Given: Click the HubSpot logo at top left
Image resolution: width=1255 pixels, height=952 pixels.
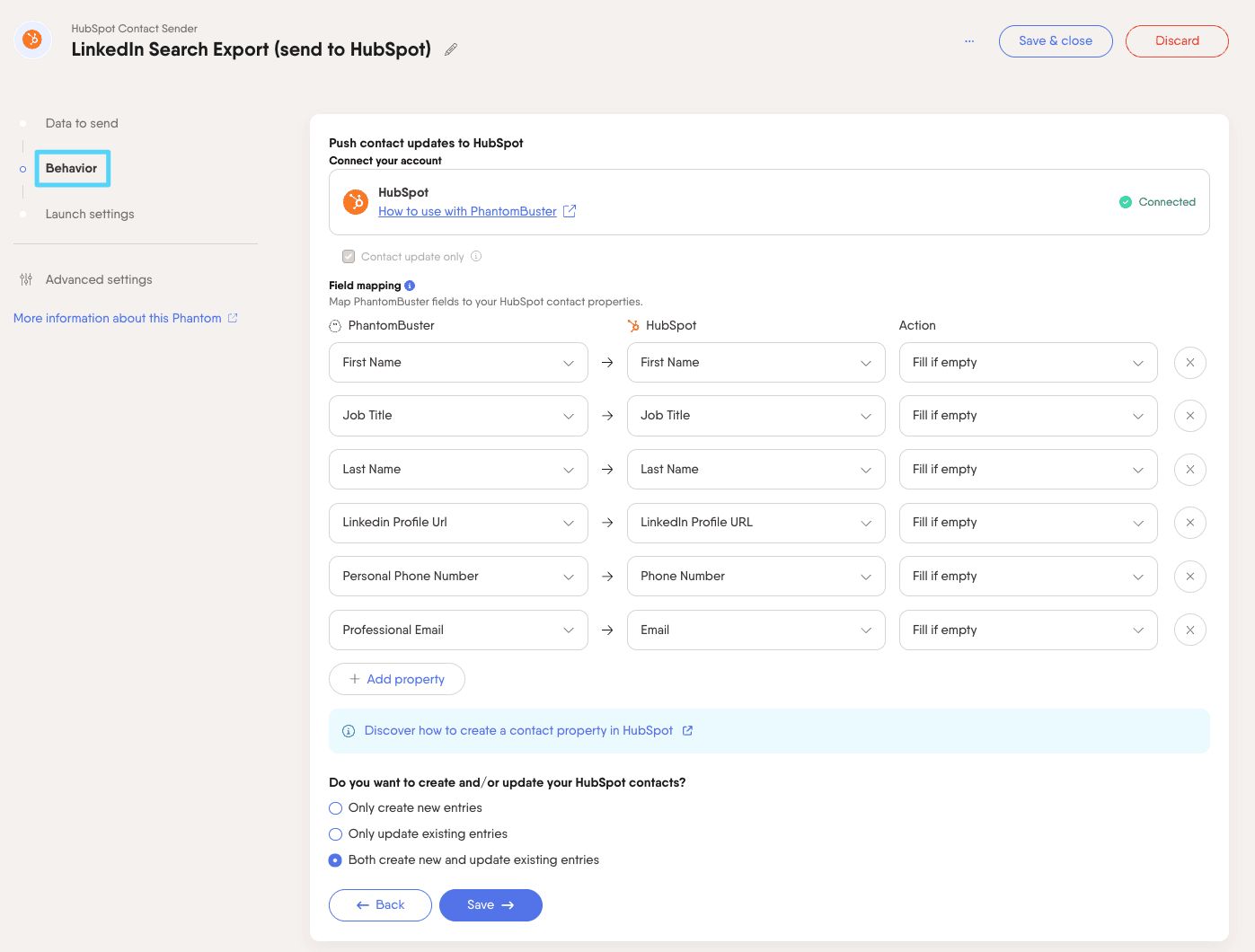Looking at the screenshot, I should pos(32,40).
